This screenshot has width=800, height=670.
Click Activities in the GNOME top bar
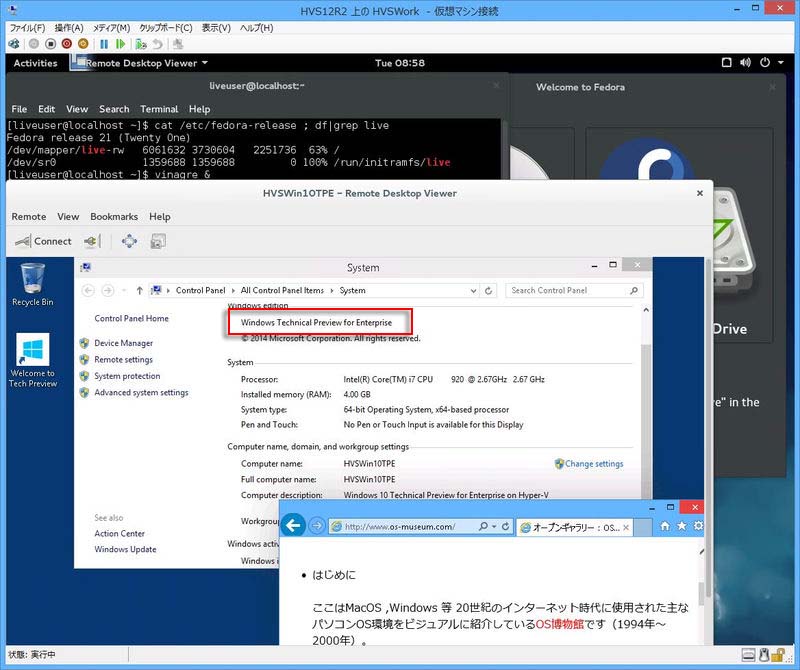coord(35,63)
